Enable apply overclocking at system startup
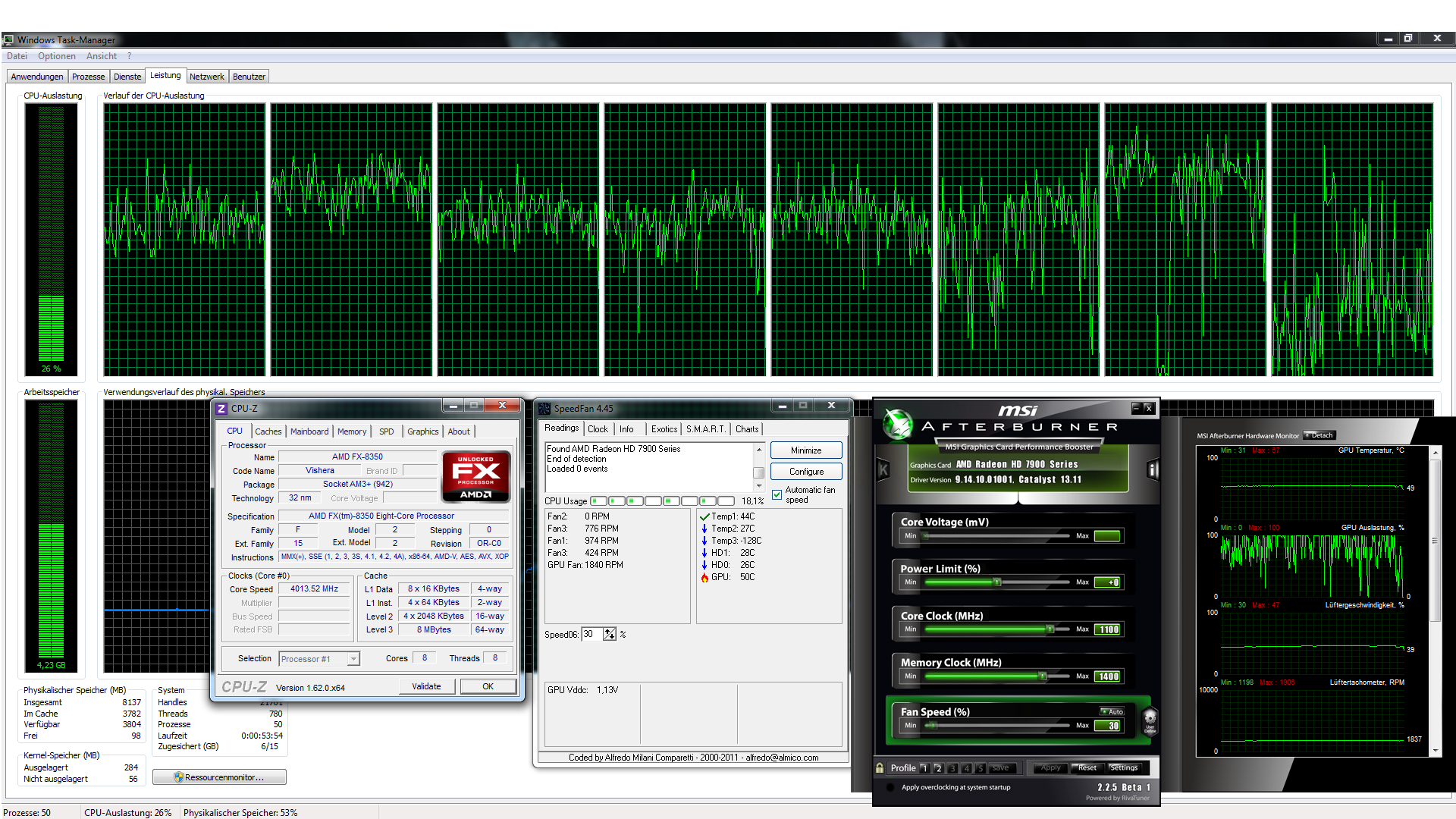The image size is (1456, 819). point(890,787)
